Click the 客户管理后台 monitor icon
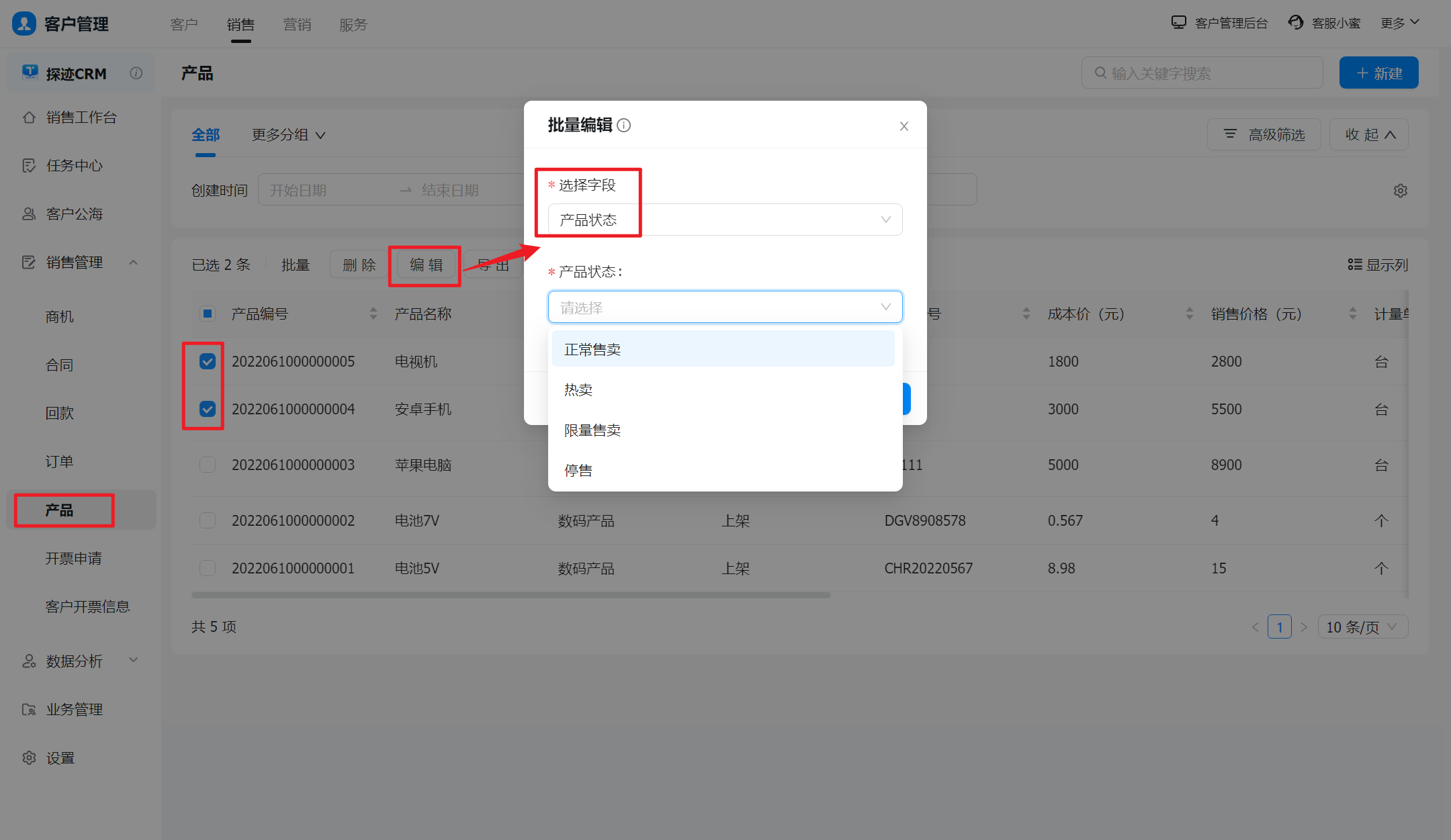Image resolution: width=1451 pixels, height=840 pixels. pos(1178,23)
